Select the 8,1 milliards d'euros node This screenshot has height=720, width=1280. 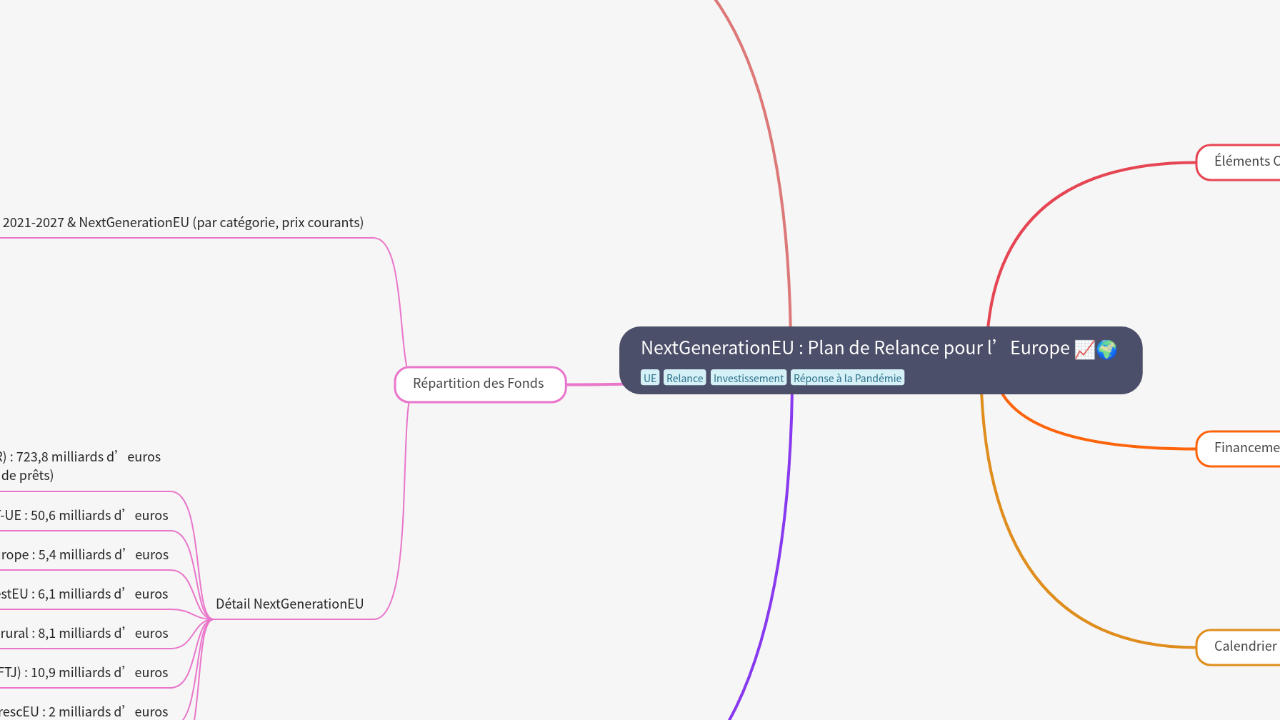(x=84, y=633)
